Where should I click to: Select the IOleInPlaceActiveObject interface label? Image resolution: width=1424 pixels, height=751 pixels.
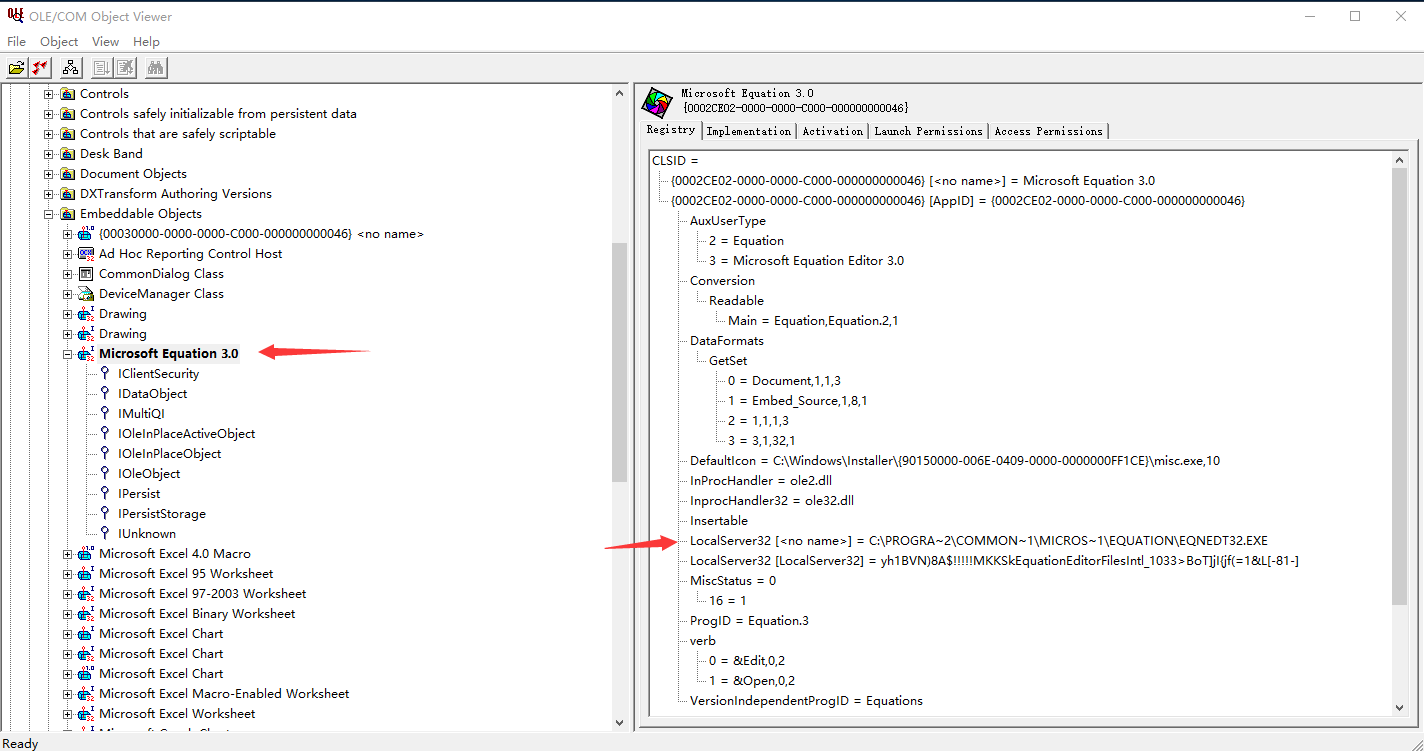[x=186, y=434]
